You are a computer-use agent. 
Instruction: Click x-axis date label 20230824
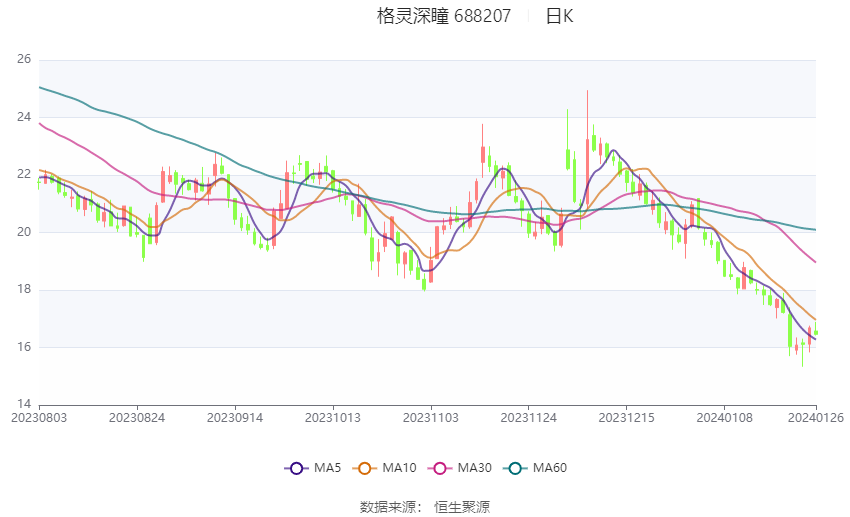click(x=137, y=418)
